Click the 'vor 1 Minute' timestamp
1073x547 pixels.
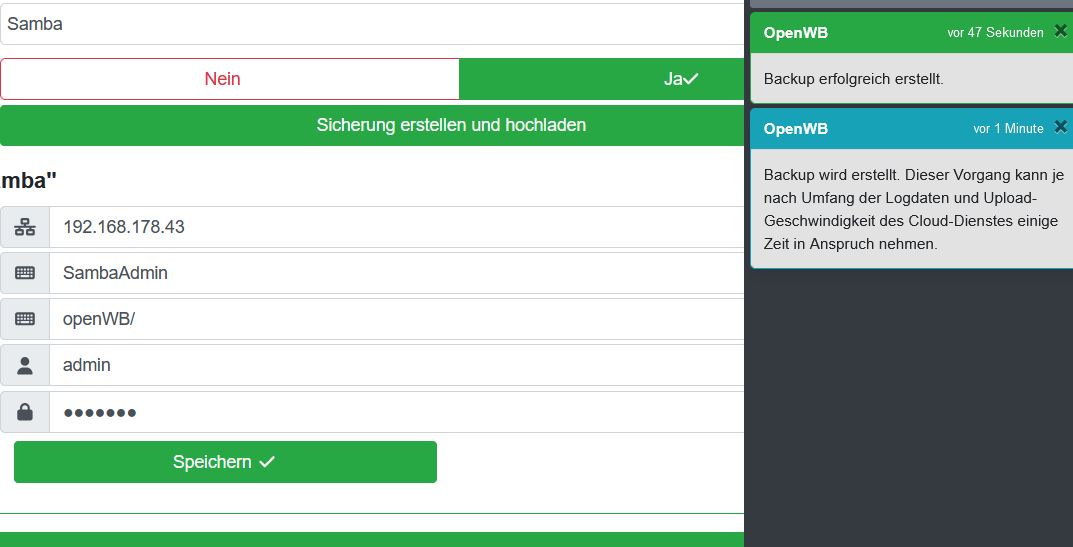point(1008,129)
